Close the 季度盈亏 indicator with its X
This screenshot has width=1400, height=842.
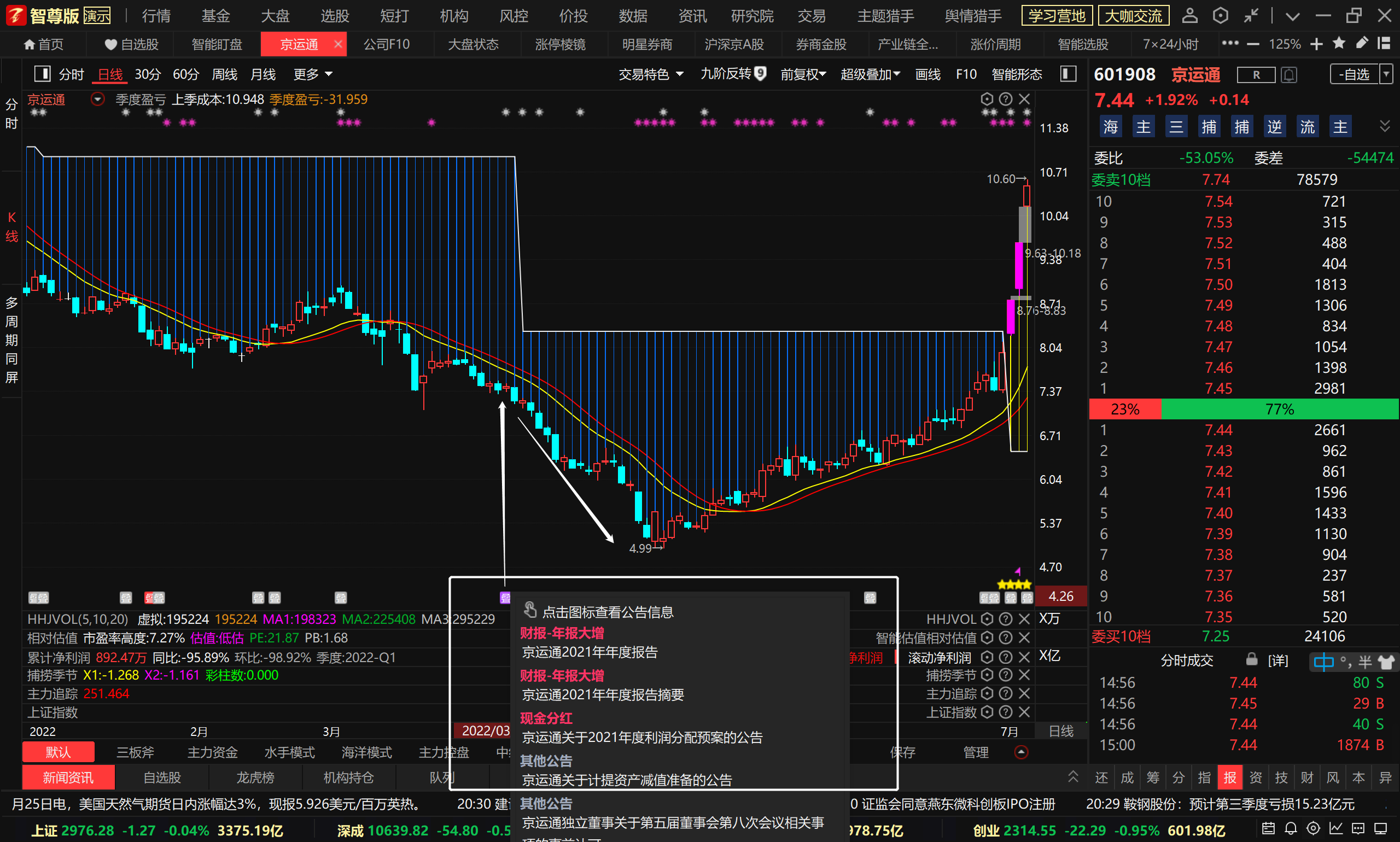point(1024,100)
